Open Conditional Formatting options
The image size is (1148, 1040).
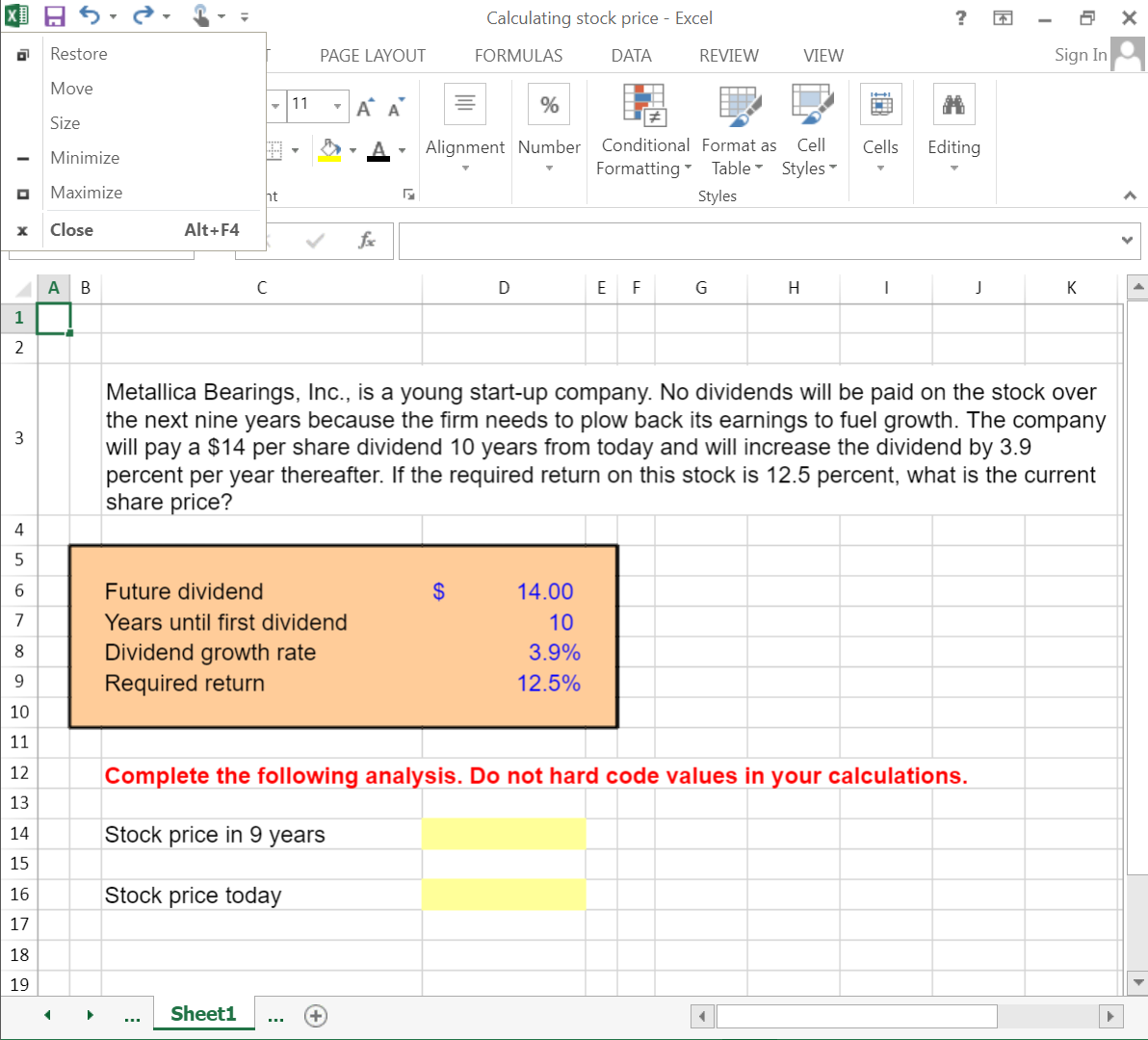(x=643, y=135)
